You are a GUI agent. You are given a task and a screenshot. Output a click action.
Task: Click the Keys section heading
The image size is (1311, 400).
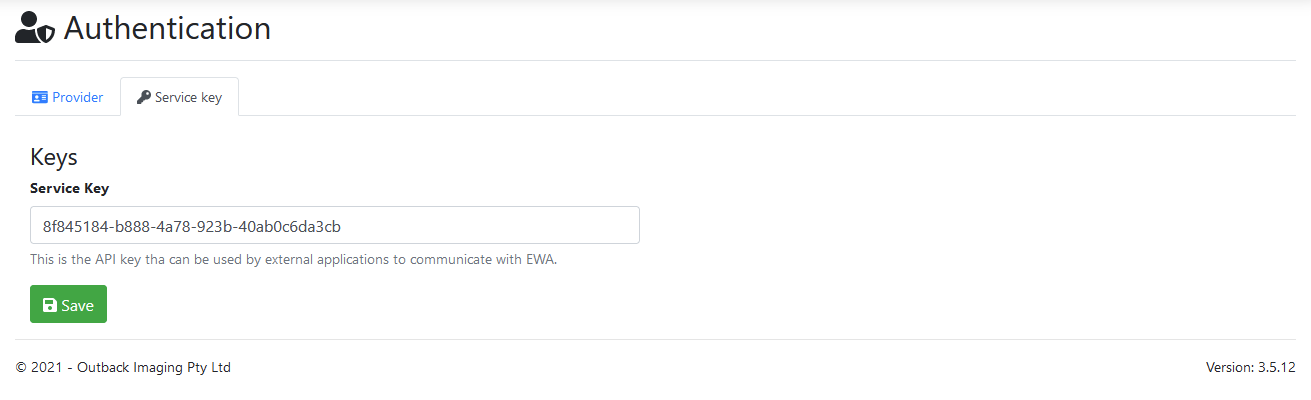(54, 157)
